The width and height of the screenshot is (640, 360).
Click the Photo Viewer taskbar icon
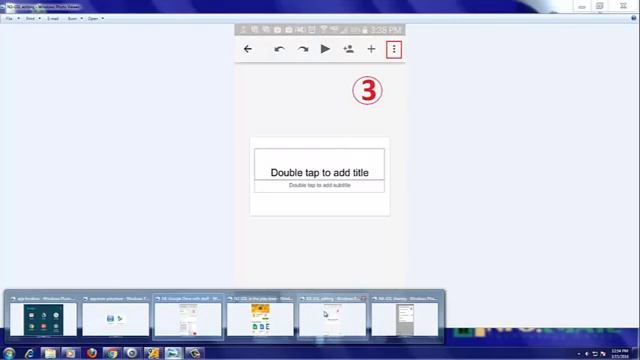(173, 353)
